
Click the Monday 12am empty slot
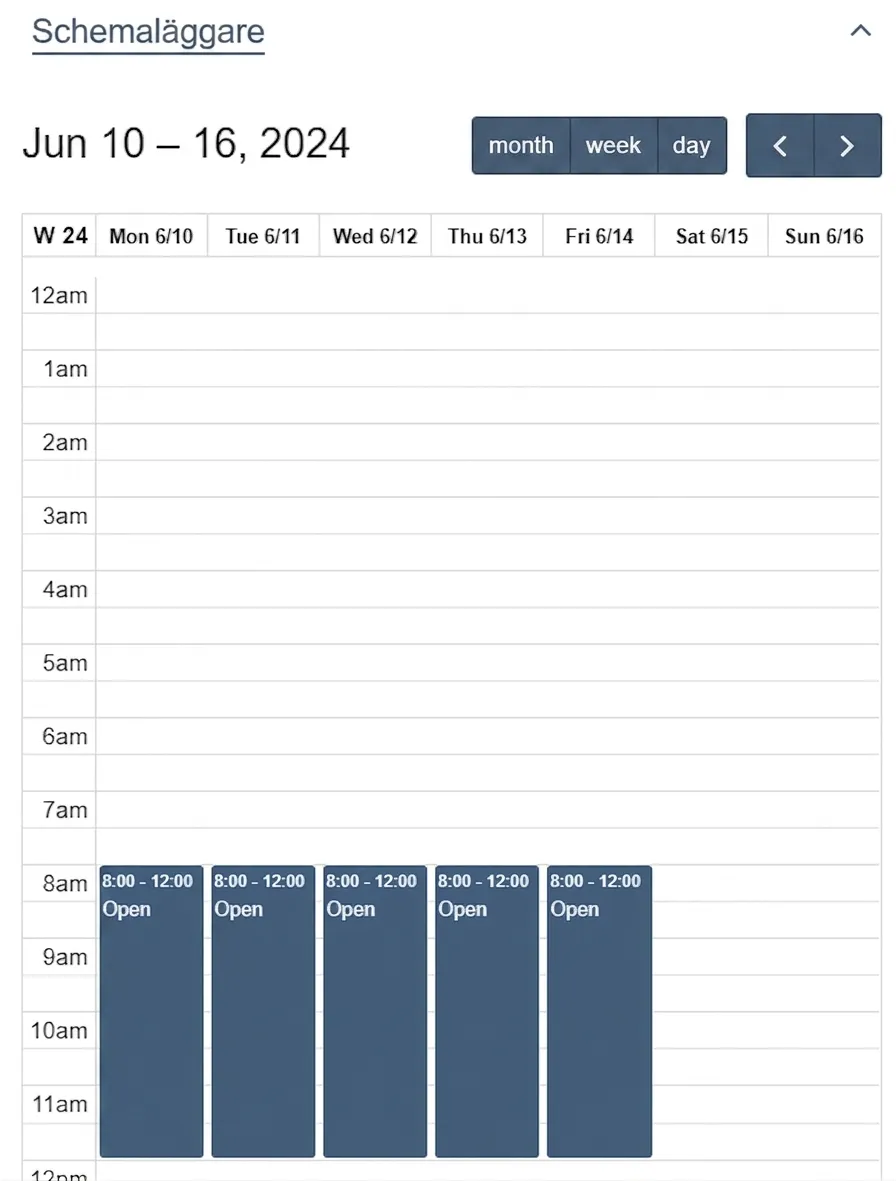point(151,295)
